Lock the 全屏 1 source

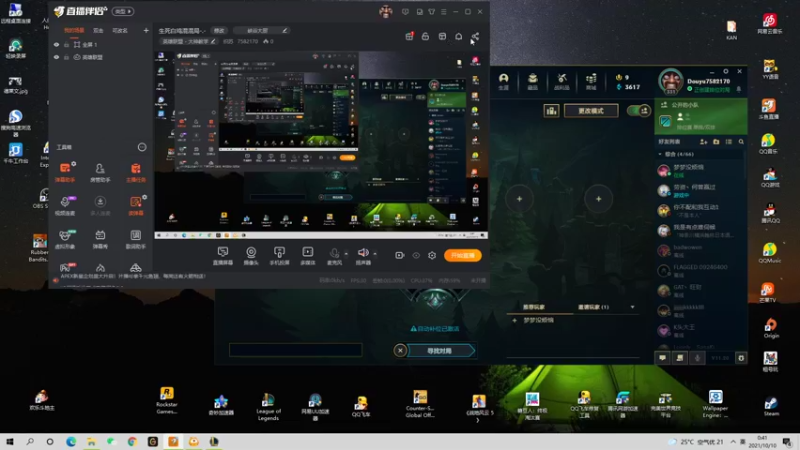click(x=66, y=44)
